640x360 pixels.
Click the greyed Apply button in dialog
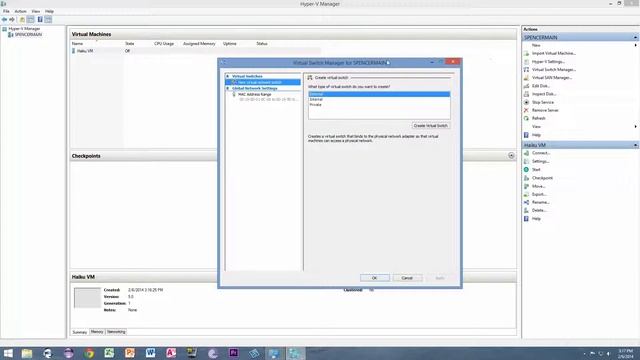[x=440, y=278]
